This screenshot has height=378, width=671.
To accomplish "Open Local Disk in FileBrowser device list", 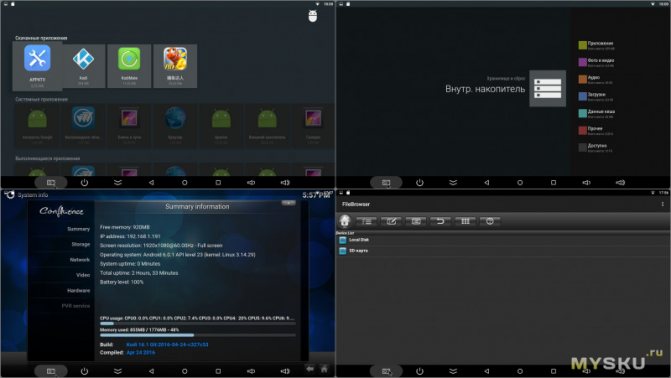I will tap(503, 240).
